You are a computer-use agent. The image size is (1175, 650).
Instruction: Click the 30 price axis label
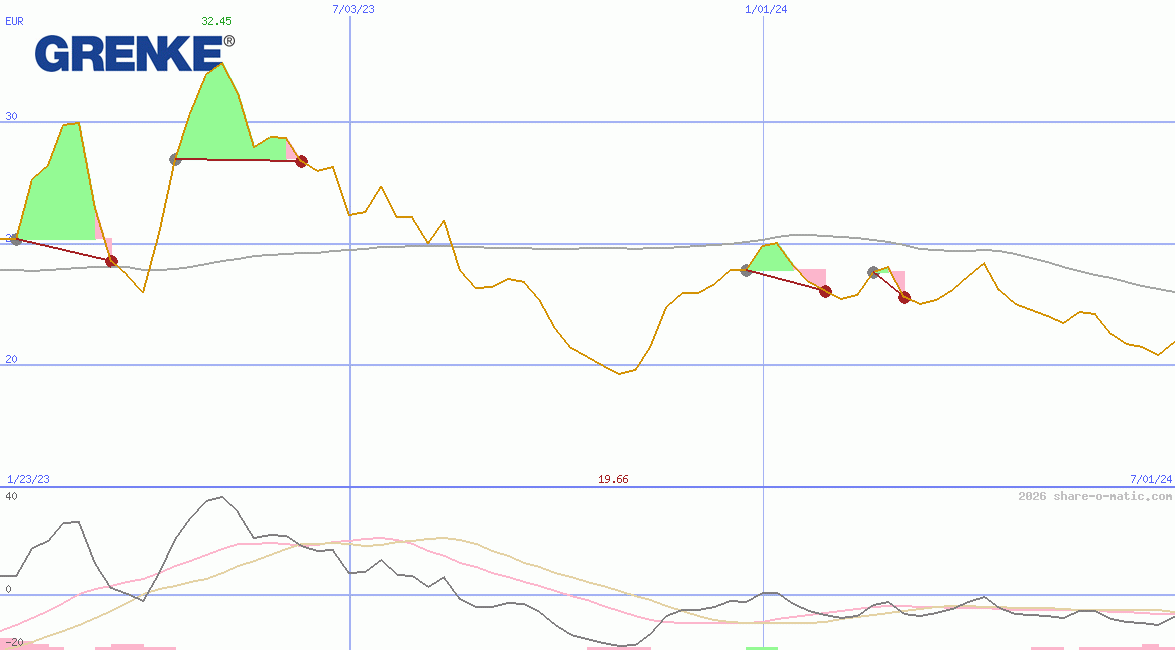click(11, 116)
